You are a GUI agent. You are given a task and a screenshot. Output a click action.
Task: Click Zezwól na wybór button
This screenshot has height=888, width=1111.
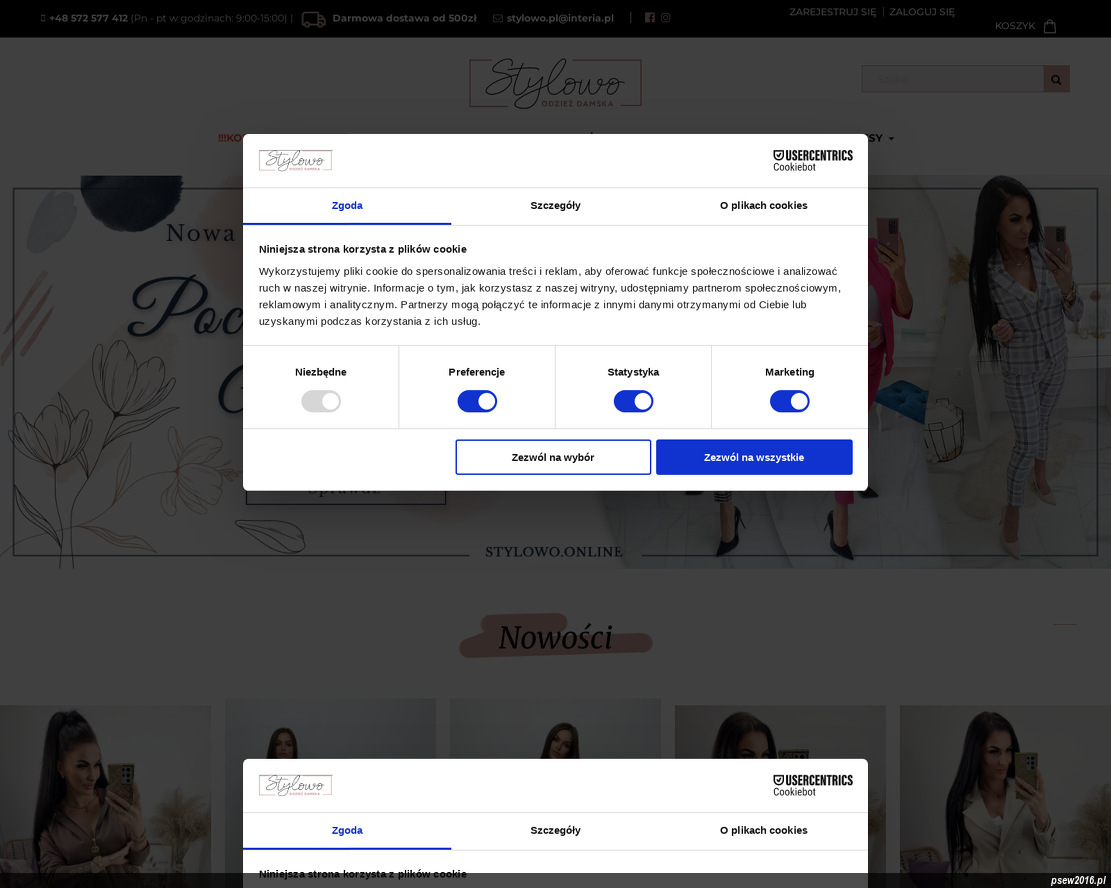(553, 457)
